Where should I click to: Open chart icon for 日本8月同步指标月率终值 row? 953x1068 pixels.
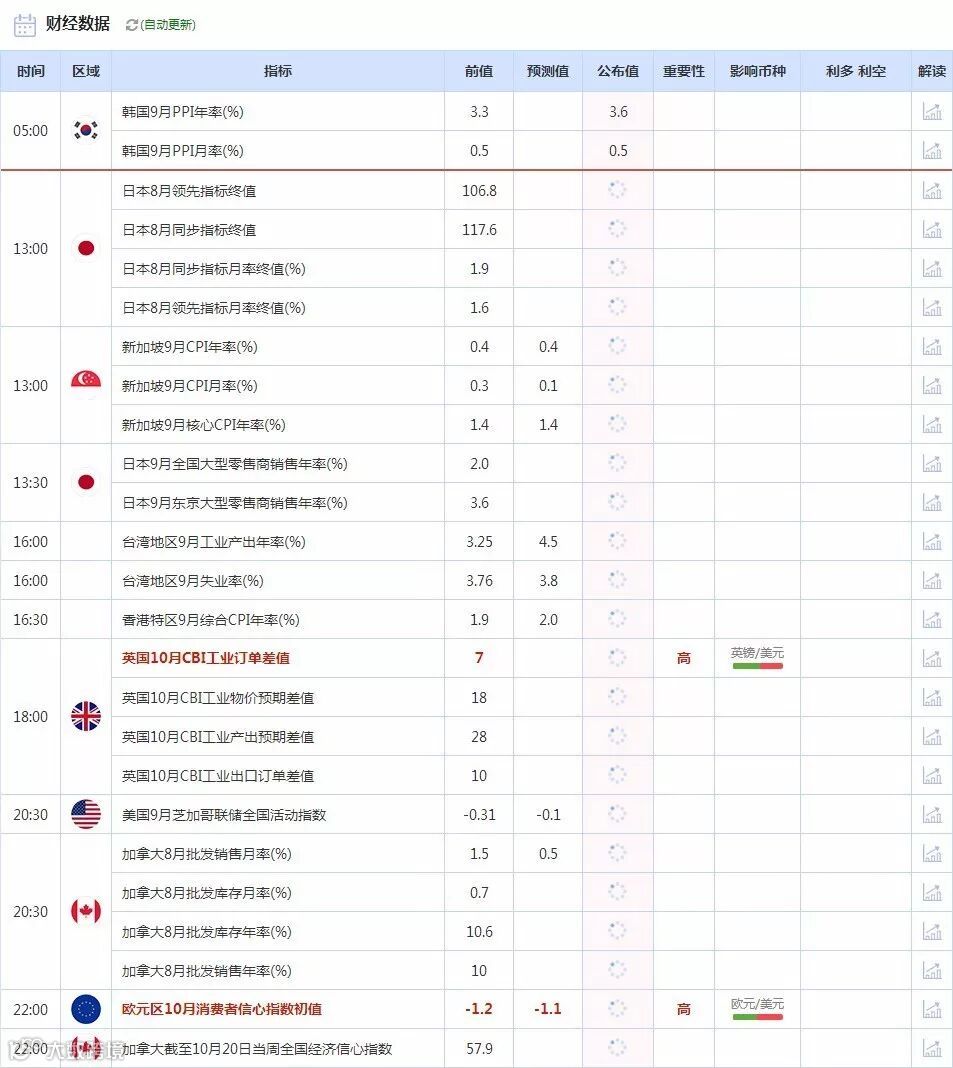(931, 268)
